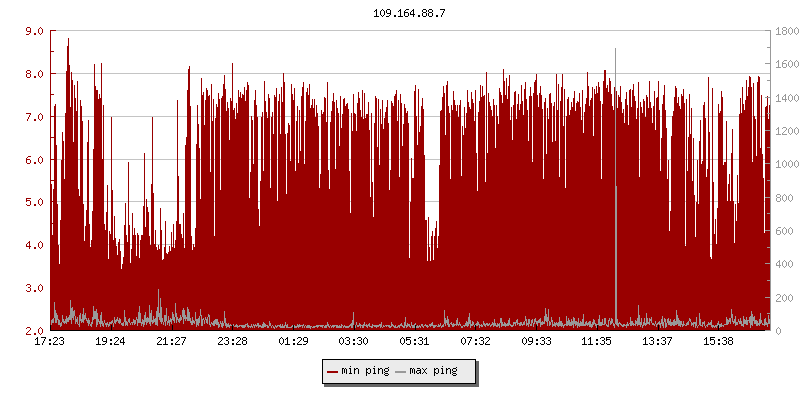Click the tall gray max ping spike
Image resolution: width=800 pixels, height=400 pixels.
[x=616, y=250]
